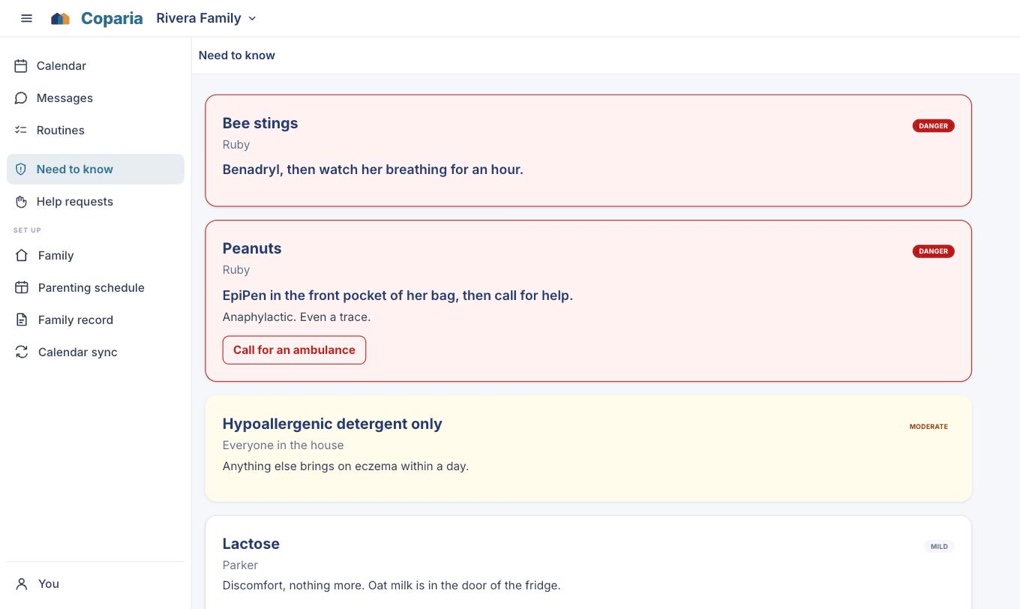
Task: Click the DANGER badge on Bee stings
Action: (933, 126)
